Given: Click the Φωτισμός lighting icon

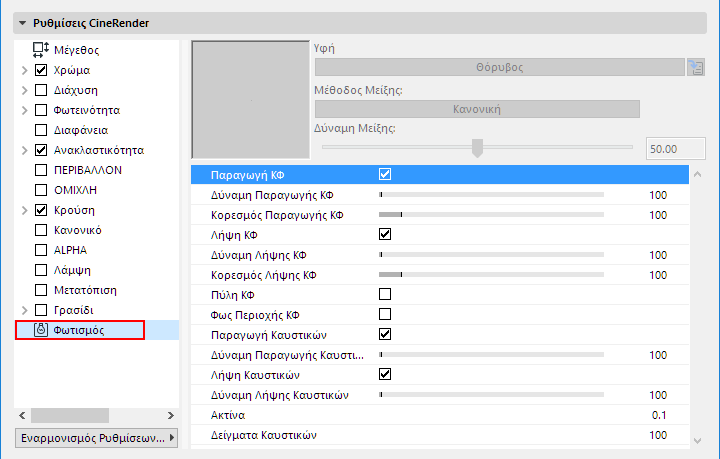Looking at the screenshot, I should click(41, 330).
